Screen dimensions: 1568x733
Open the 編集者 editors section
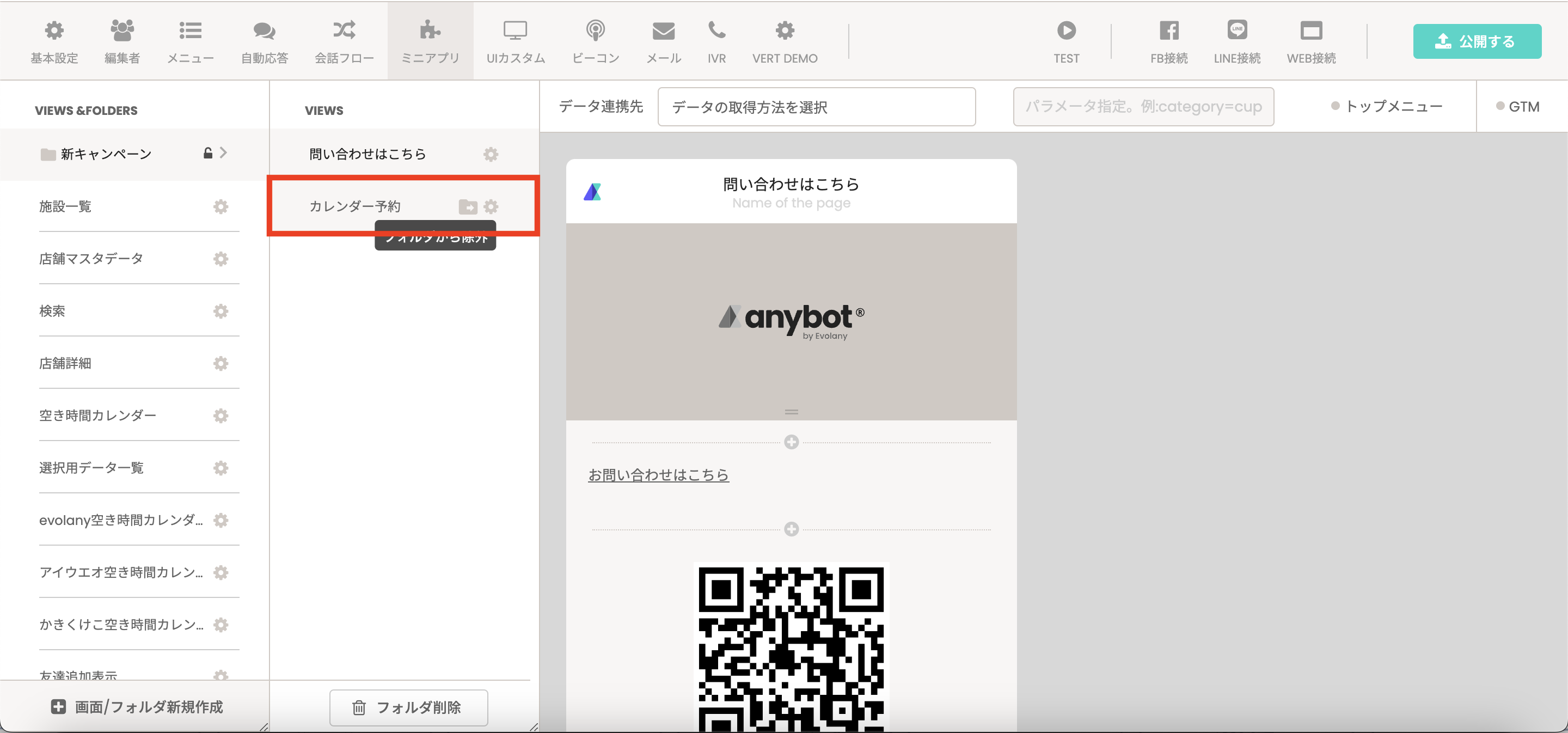click(x=122, y=41)
